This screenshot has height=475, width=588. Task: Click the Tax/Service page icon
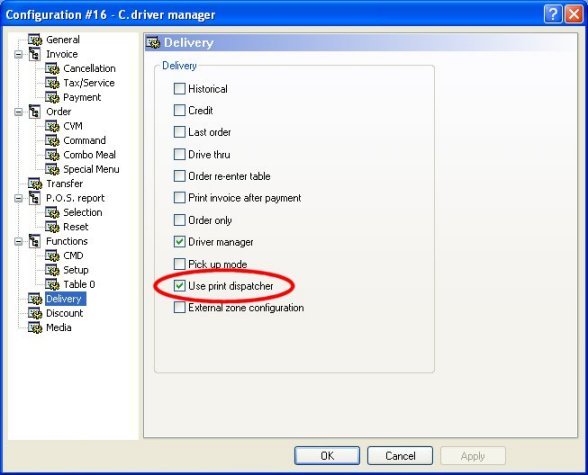pos(52,83)
